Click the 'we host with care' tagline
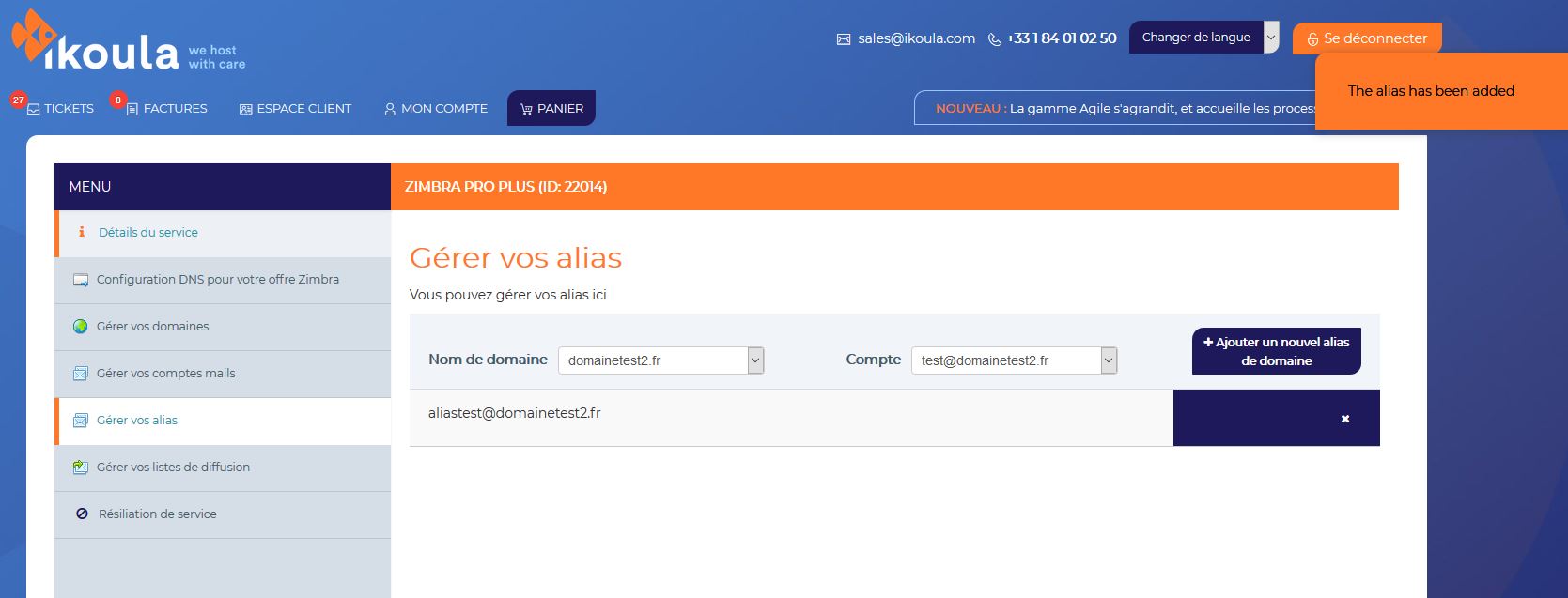Screen dimensions: 1568x598 point(217,57)
